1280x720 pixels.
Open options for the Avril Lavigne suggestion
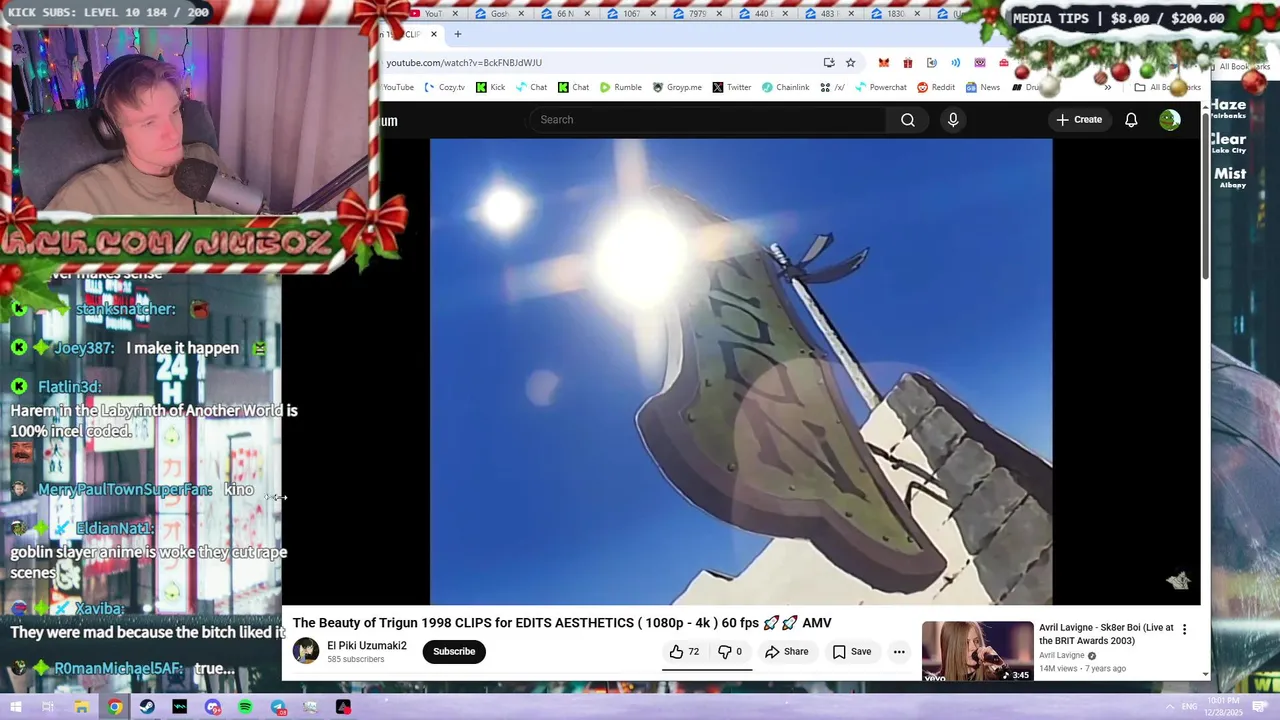(1184, 629)
